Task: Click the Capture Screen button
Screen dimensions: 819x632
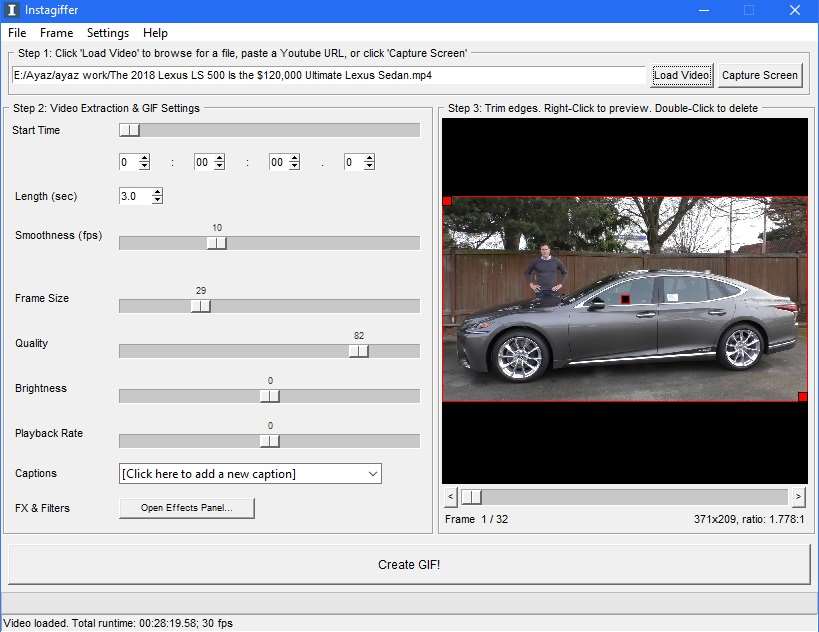Action: coord(759,75)
